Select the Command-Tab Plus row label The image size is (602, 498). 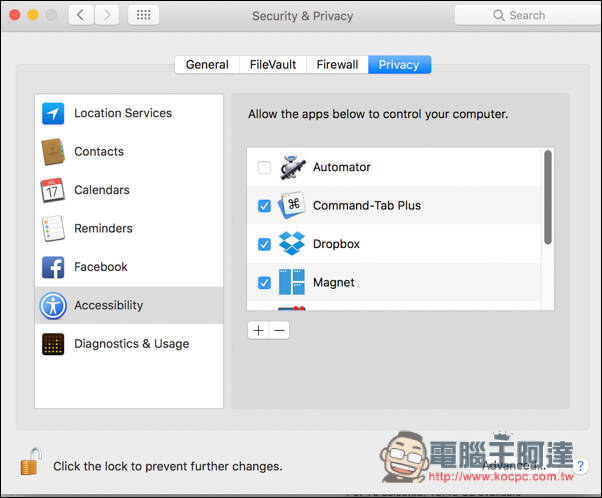tap(367, 205)
